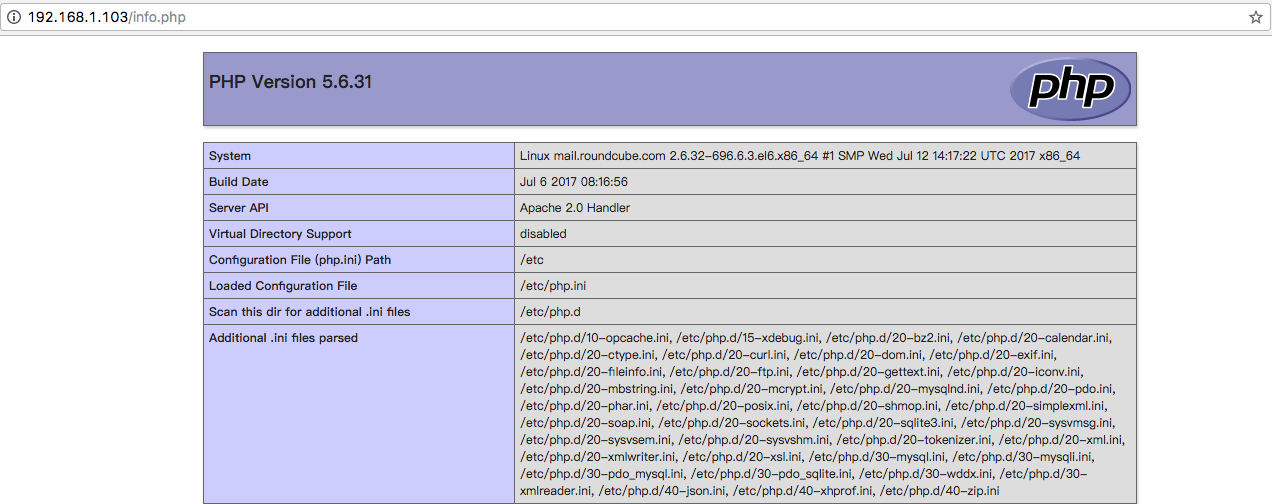Click the /etc/php.ini value
Screen dimensions: 1272x504
[553, 286]
